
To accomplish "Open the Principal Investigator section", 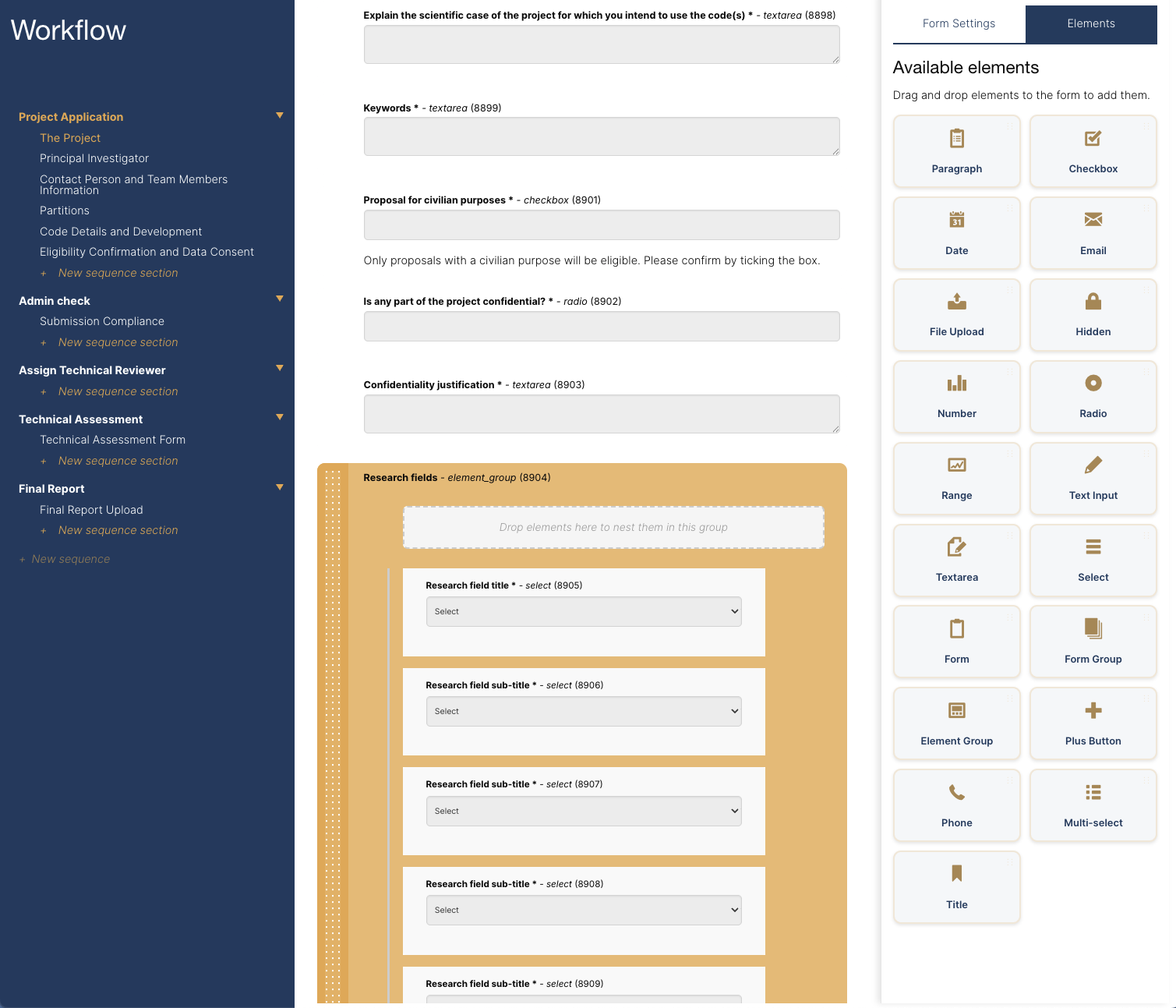I will (x=94, y=158).
